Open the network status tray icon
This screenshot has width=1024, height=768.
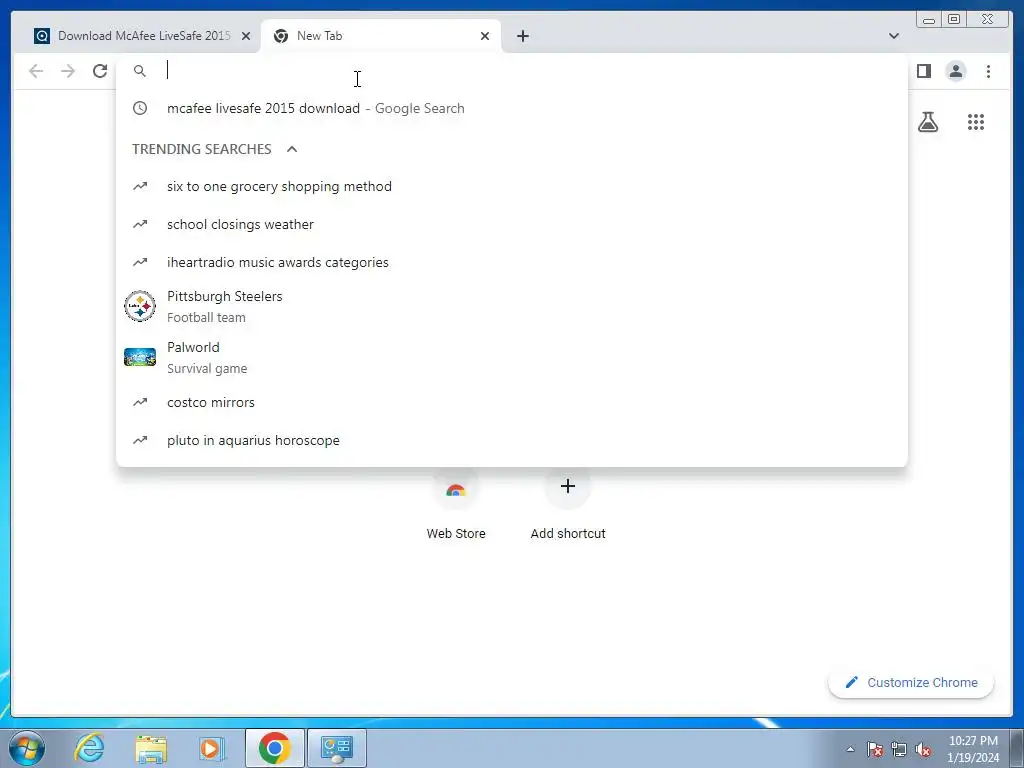(899, 749)
